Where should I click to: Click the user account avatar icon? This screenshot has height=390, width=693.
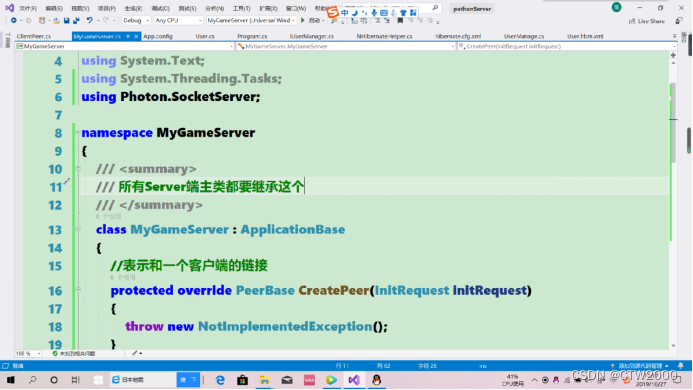click(x=617, y=7)
